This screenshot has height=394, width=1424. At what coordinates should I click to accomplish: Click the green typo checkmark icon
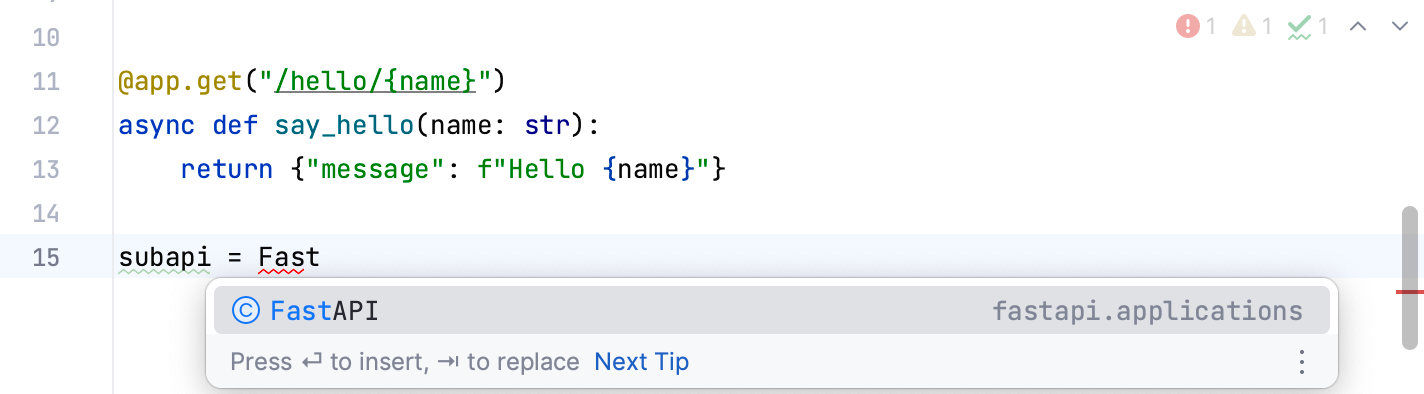click(x=1299, y=27)
